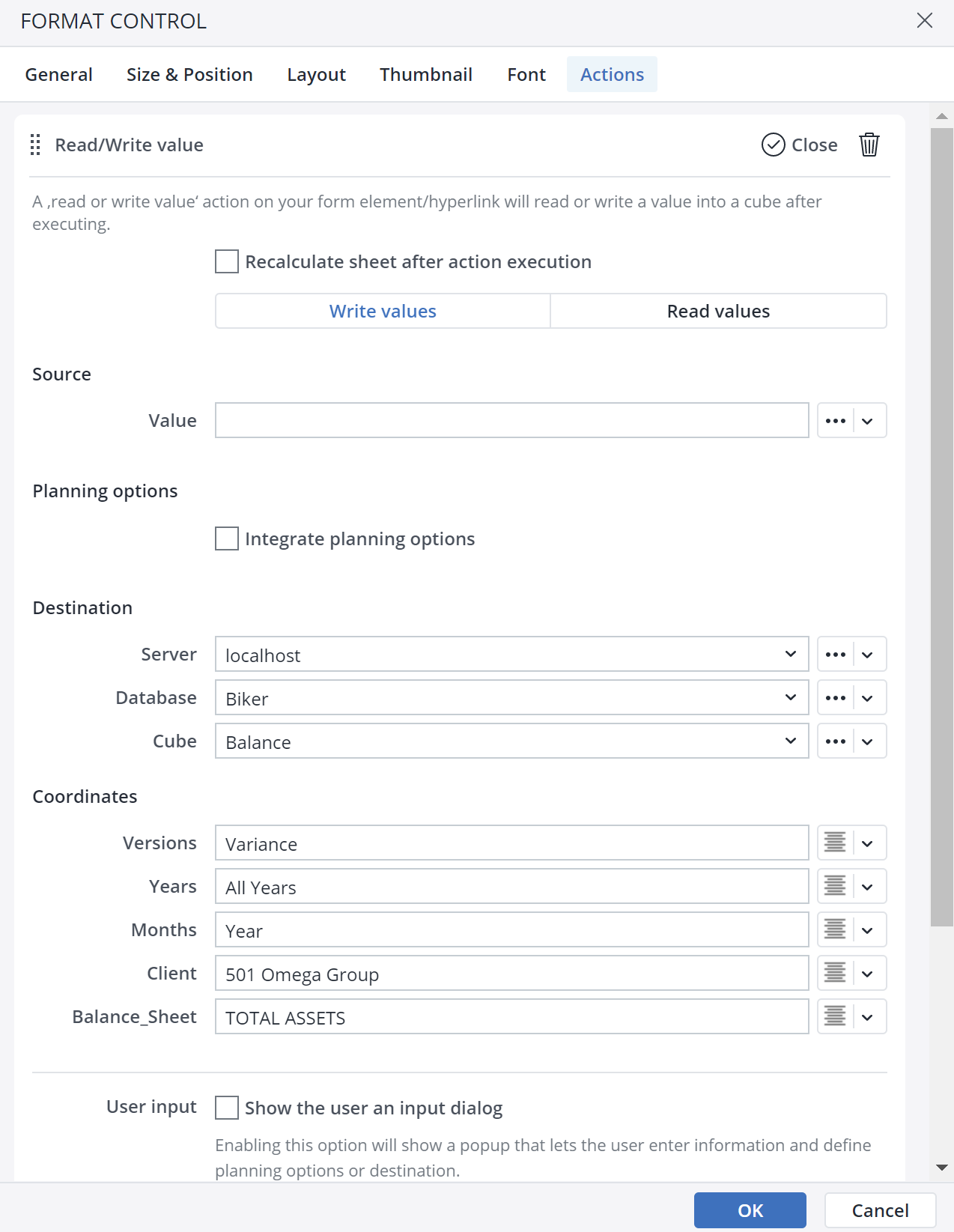
Task: Click the Balance_Sheet field TOTAL ASSETS
Action: click(512, 1016)
